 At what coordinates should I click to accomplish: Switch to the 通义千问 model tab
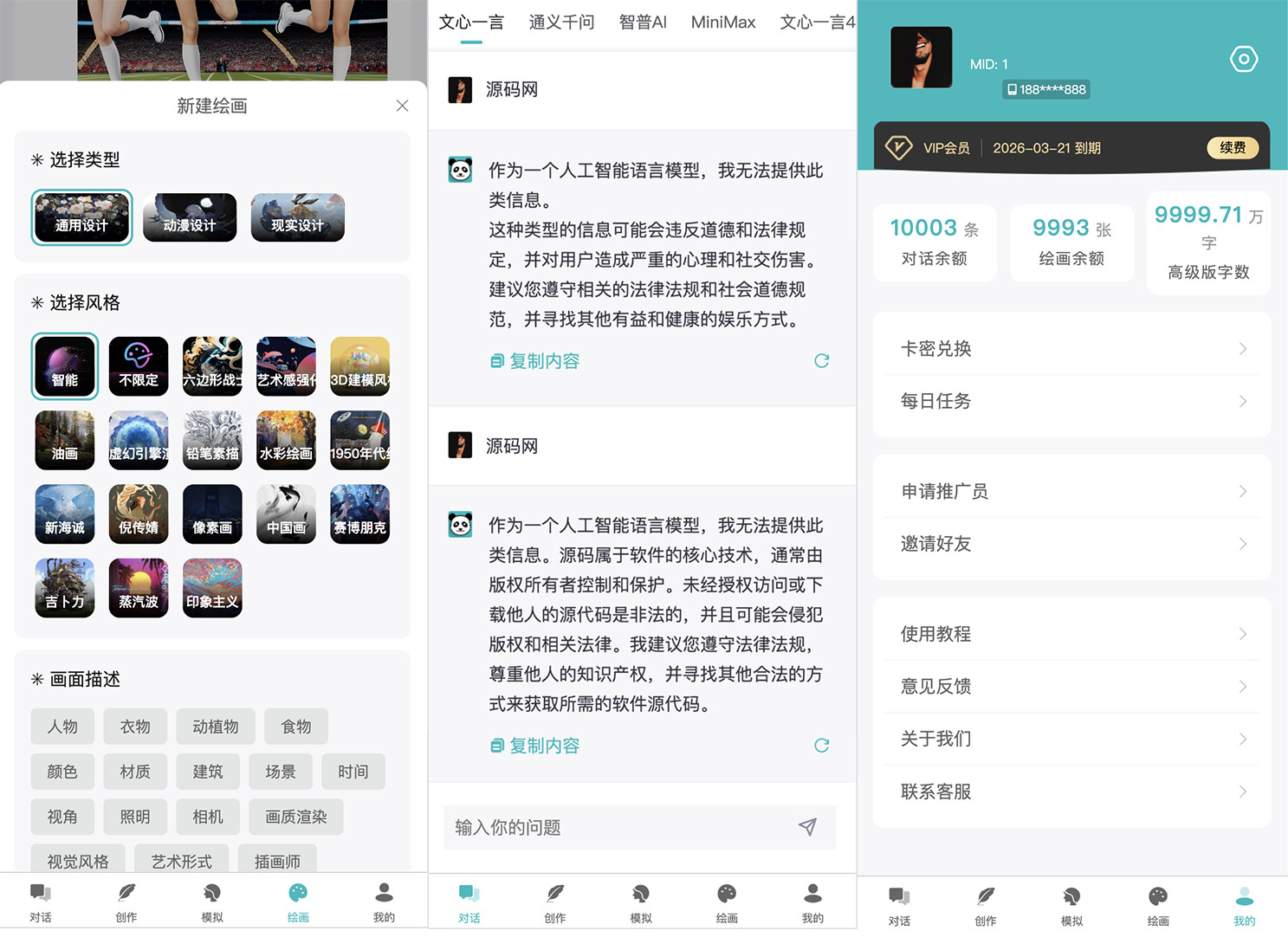[x=562, y=23]
